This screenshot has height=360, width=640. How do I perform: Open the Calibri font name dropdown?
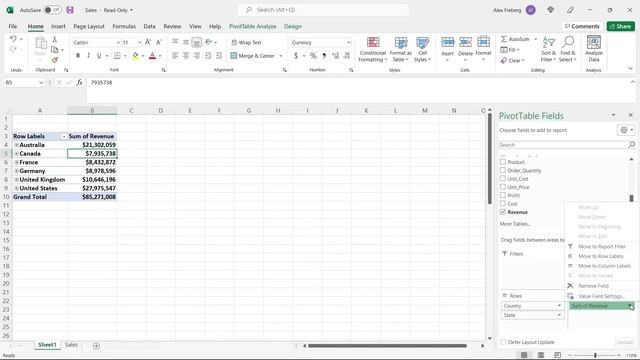coord(118,42)
